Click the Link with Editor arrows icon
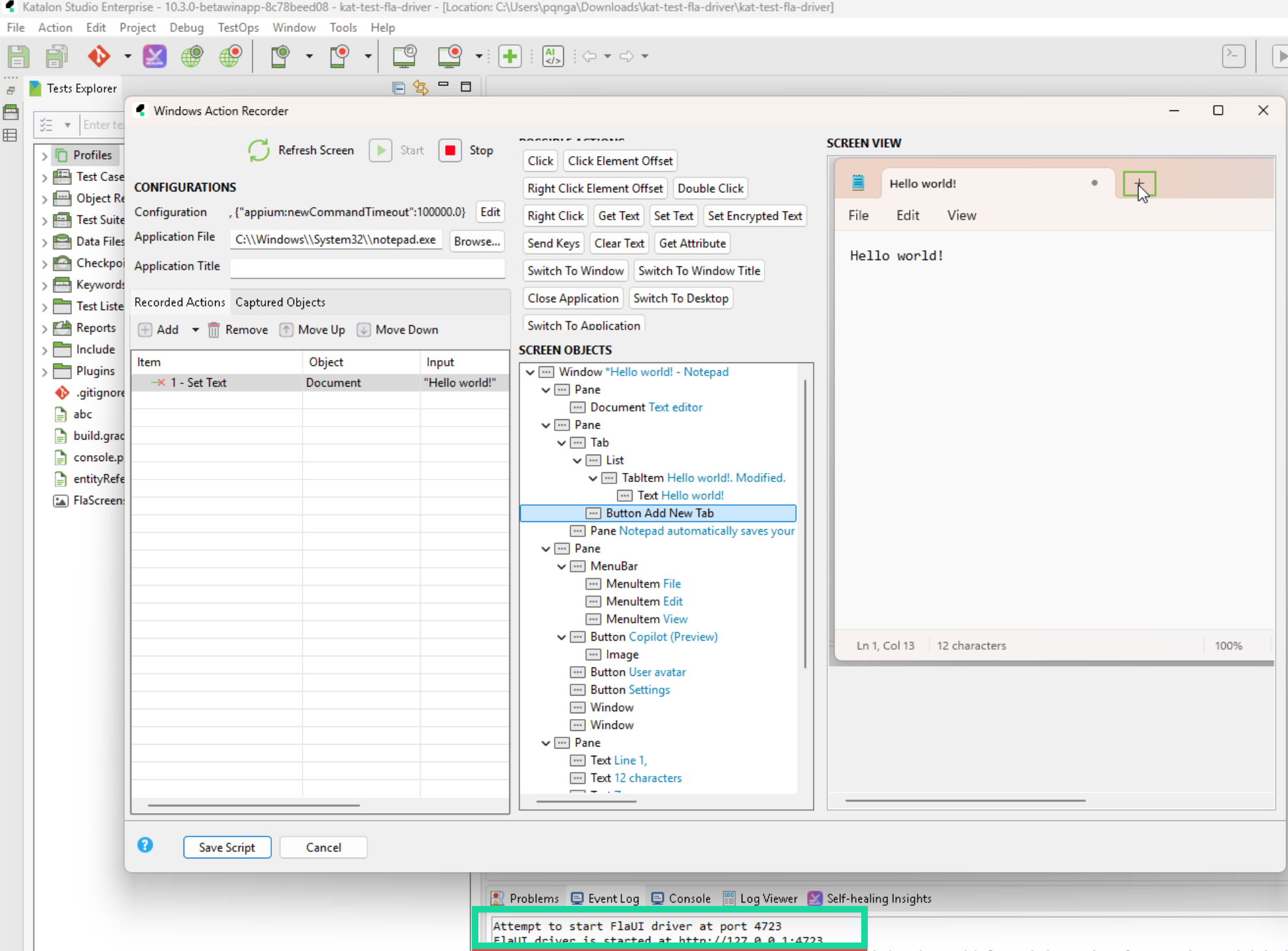Image resolution: width=1288 pixels, height=951 pixels. click(421, 88)
